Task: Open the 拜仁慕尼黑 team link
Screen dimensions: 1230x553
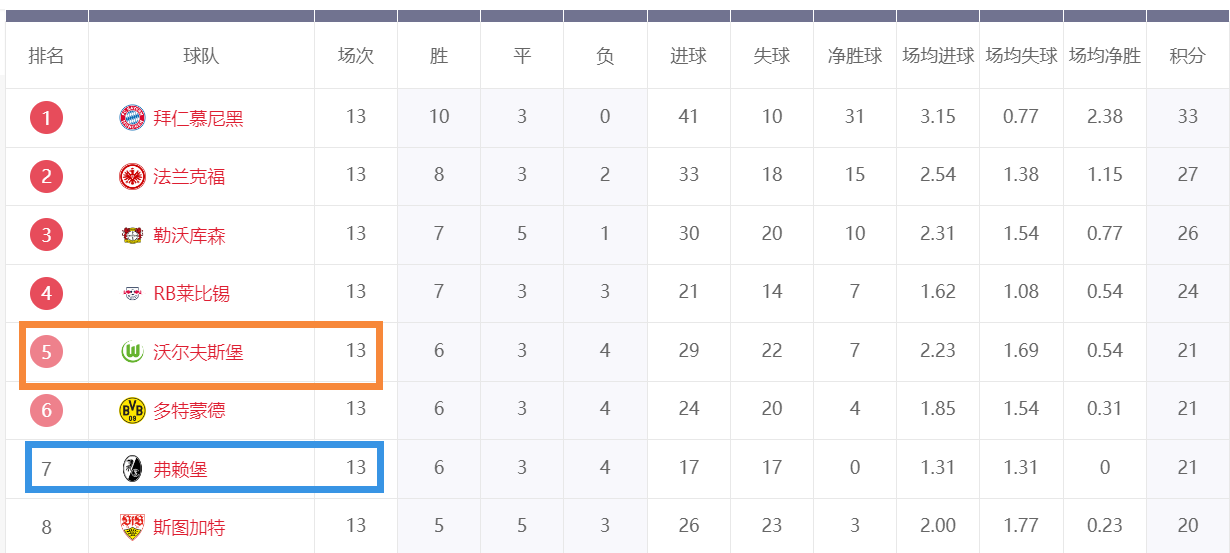Action: pyautogui.click(x=198, y=118)
